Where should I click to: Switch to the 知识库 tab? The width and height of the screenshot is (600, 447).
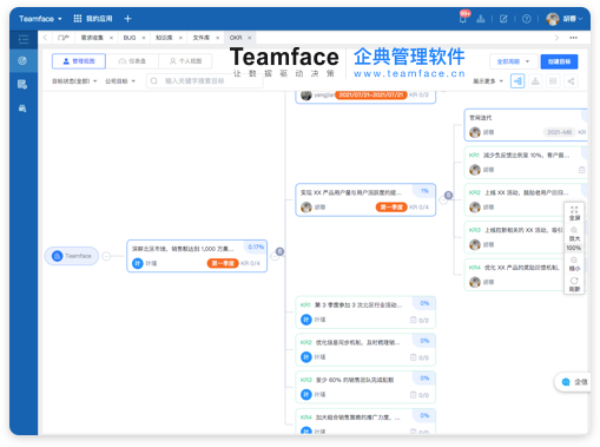[x=164, y=38]
